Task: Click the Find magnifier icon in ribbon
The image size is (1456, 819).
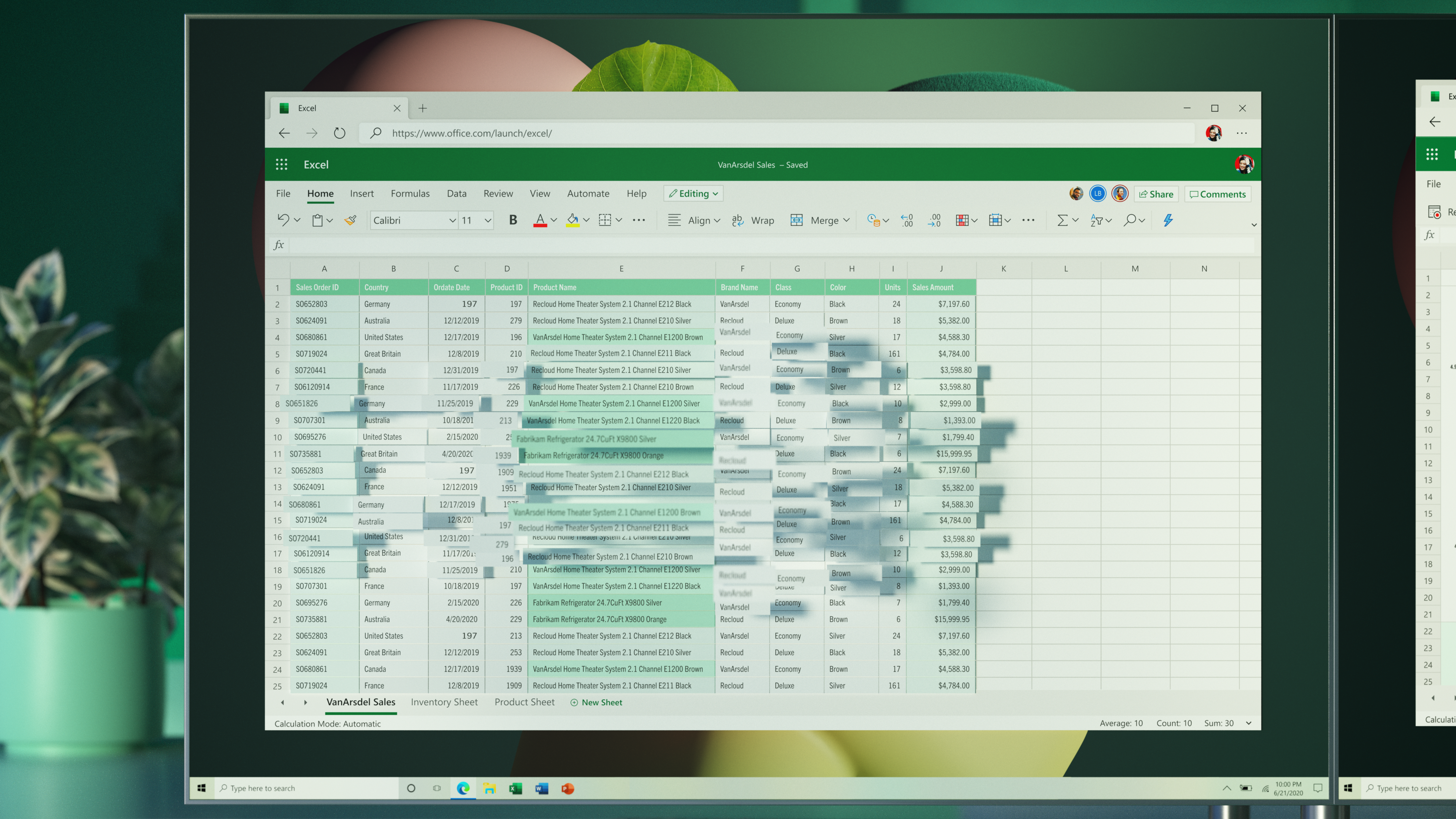Action: (1129, 220)
